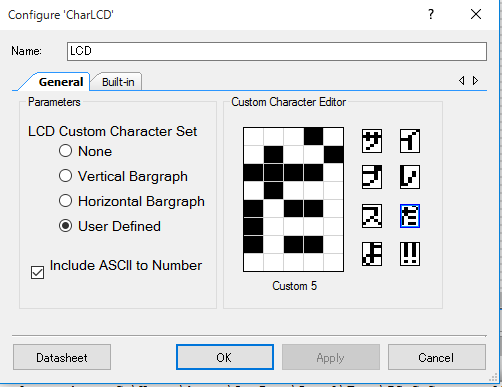
Task: Click the left tab scroll arrow
Action: coord(462,80)
